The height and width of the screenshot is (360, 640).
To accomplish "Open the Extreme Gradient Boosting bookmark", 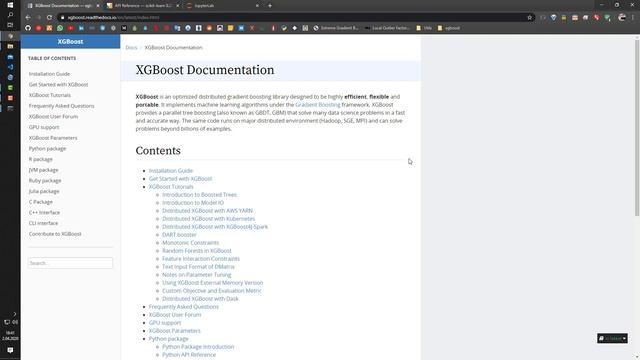I will point(336,28).
